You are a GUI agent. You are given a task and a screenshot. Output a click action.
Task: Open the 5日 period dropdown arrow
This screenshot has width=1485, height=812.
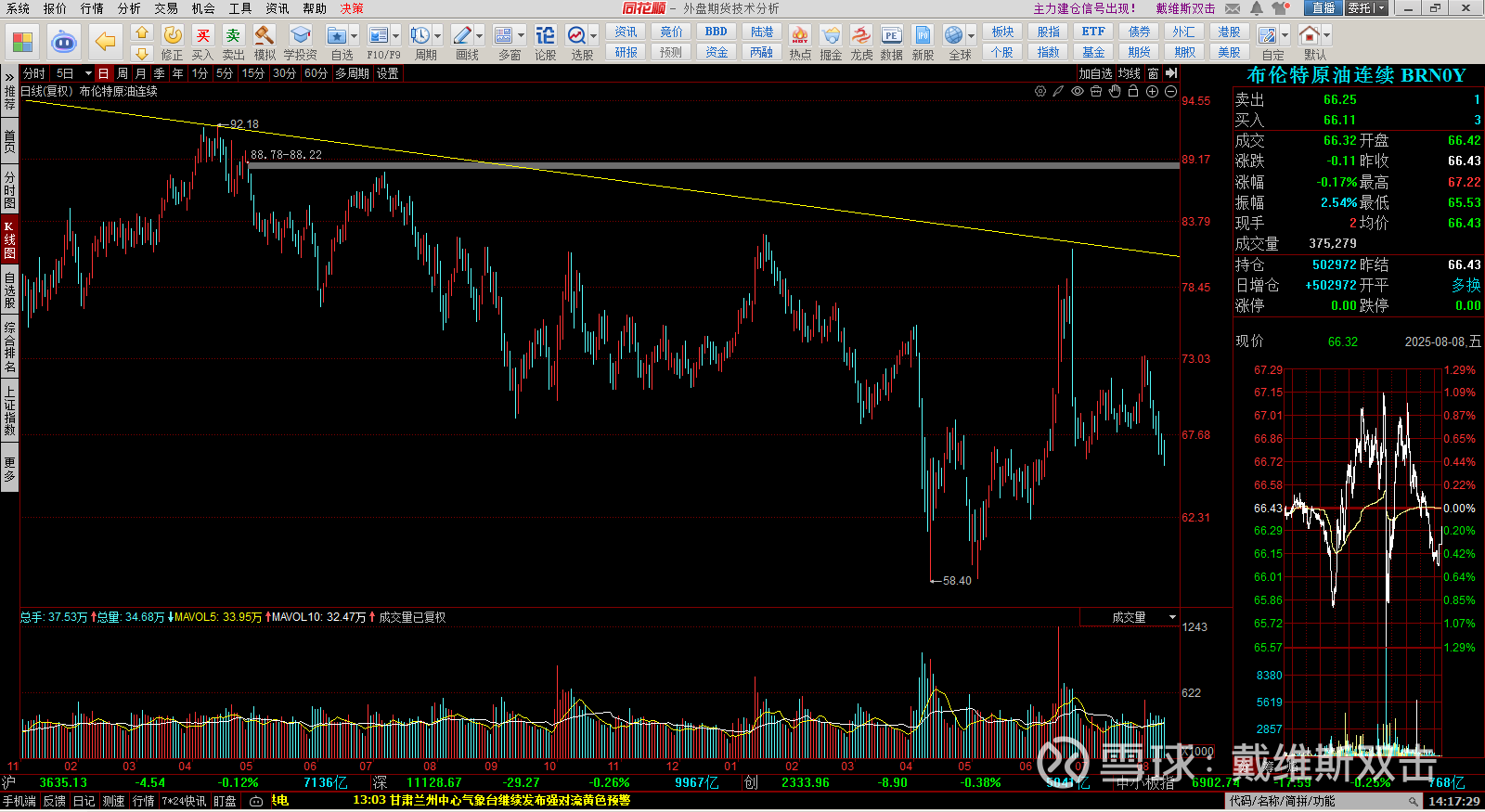[88, 73]
